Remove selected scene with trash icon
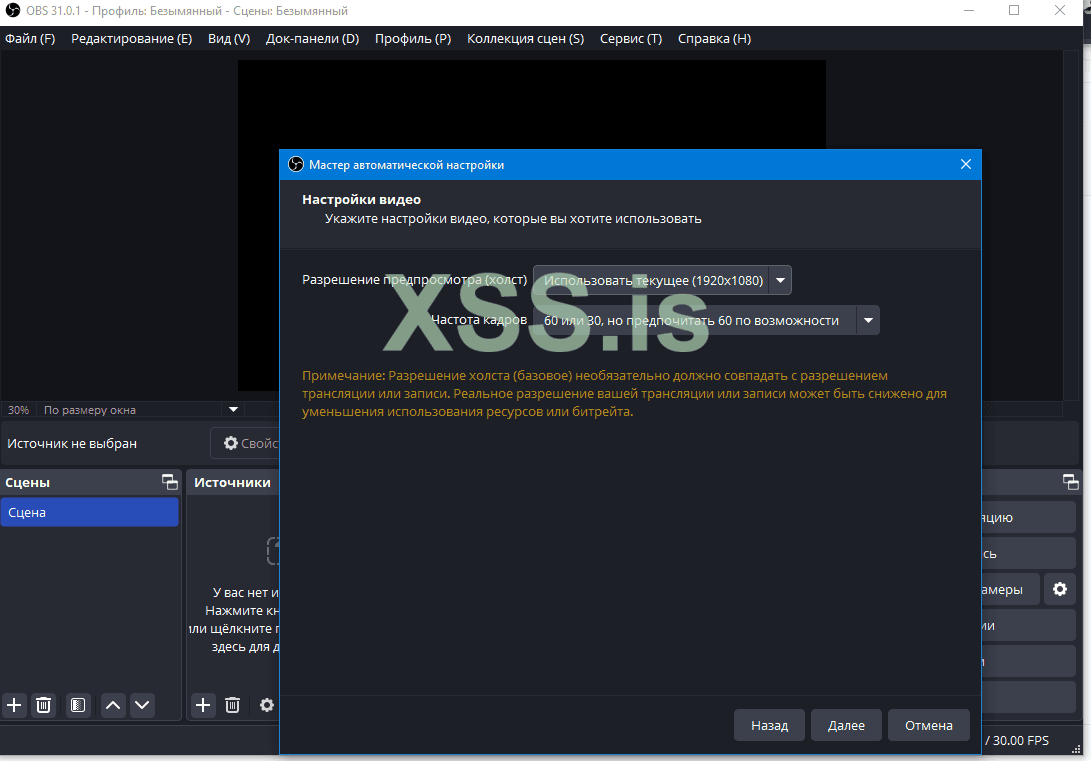Image resolution: width=1091 pixels, height=761 pixels. coord(43,705)
